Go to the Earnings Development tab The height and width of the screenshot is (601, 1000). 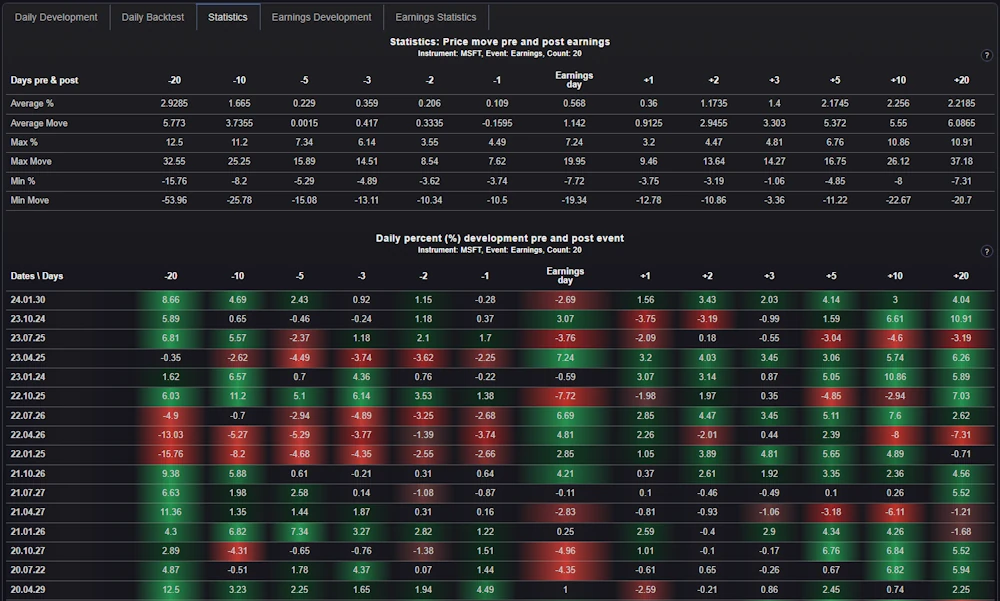[321, 17]
